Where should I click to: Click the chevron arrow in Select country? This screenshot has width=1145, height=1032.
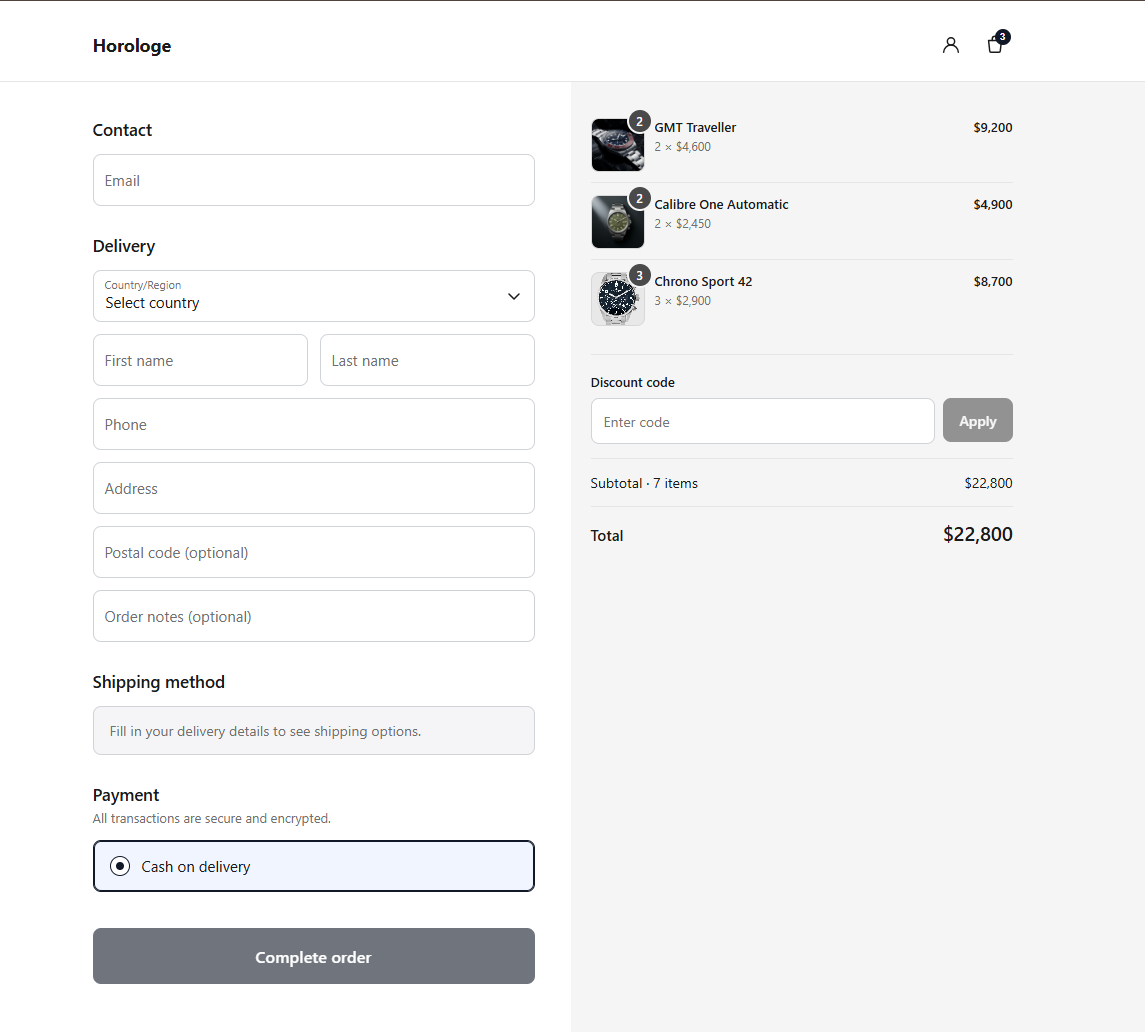(x=514, y=296)
